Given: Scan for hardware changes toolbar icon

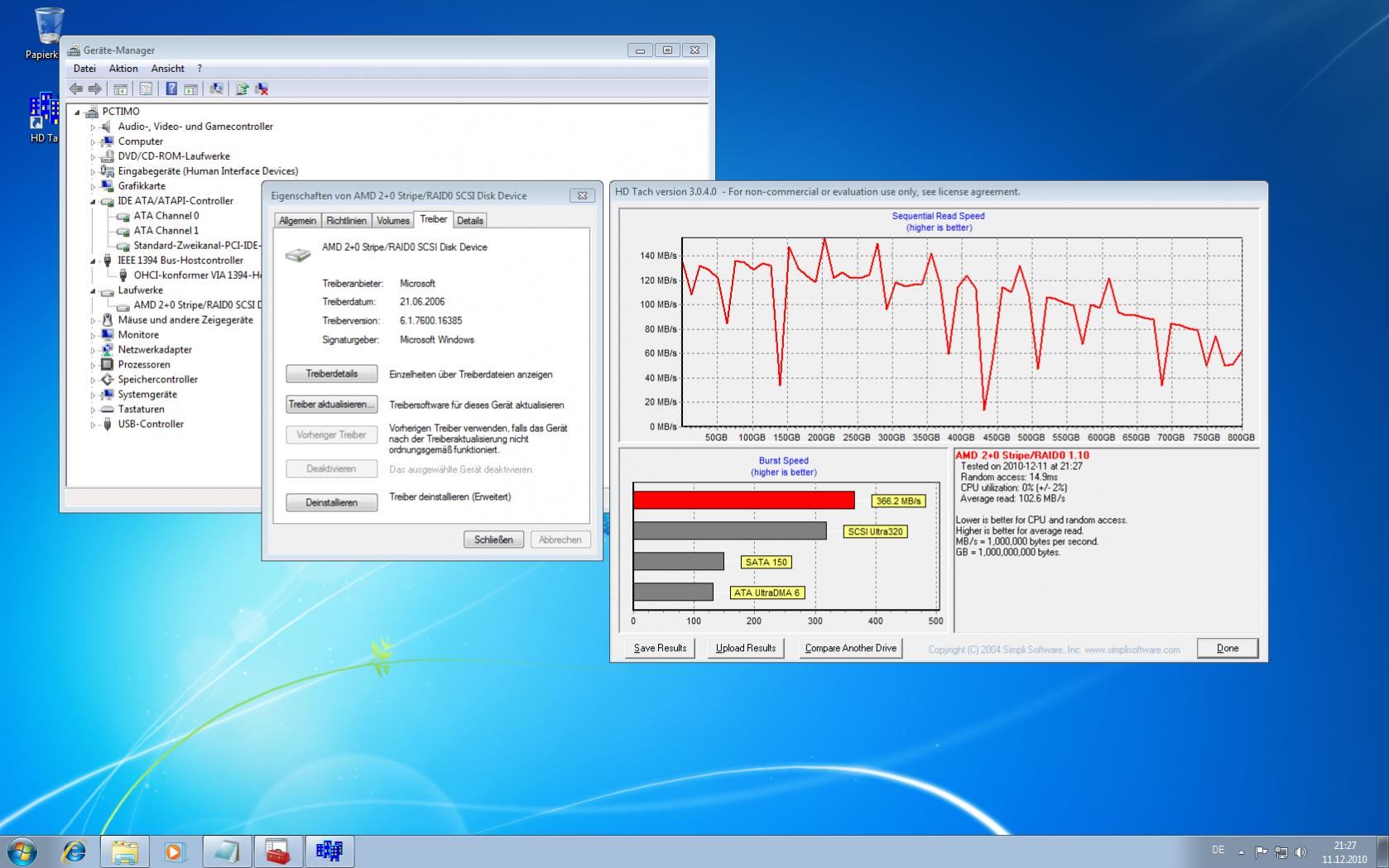Looking at the screenshot, I should pos(216,89).
